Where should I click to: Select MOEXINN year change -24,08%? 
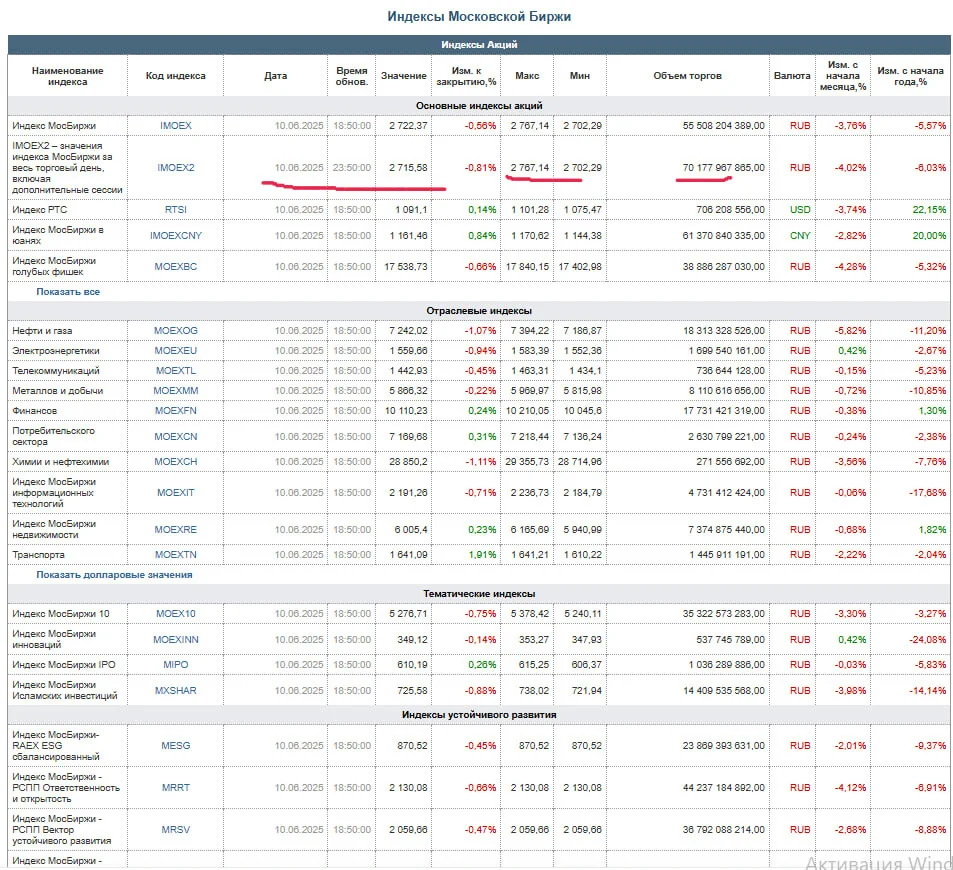[927, 639]
